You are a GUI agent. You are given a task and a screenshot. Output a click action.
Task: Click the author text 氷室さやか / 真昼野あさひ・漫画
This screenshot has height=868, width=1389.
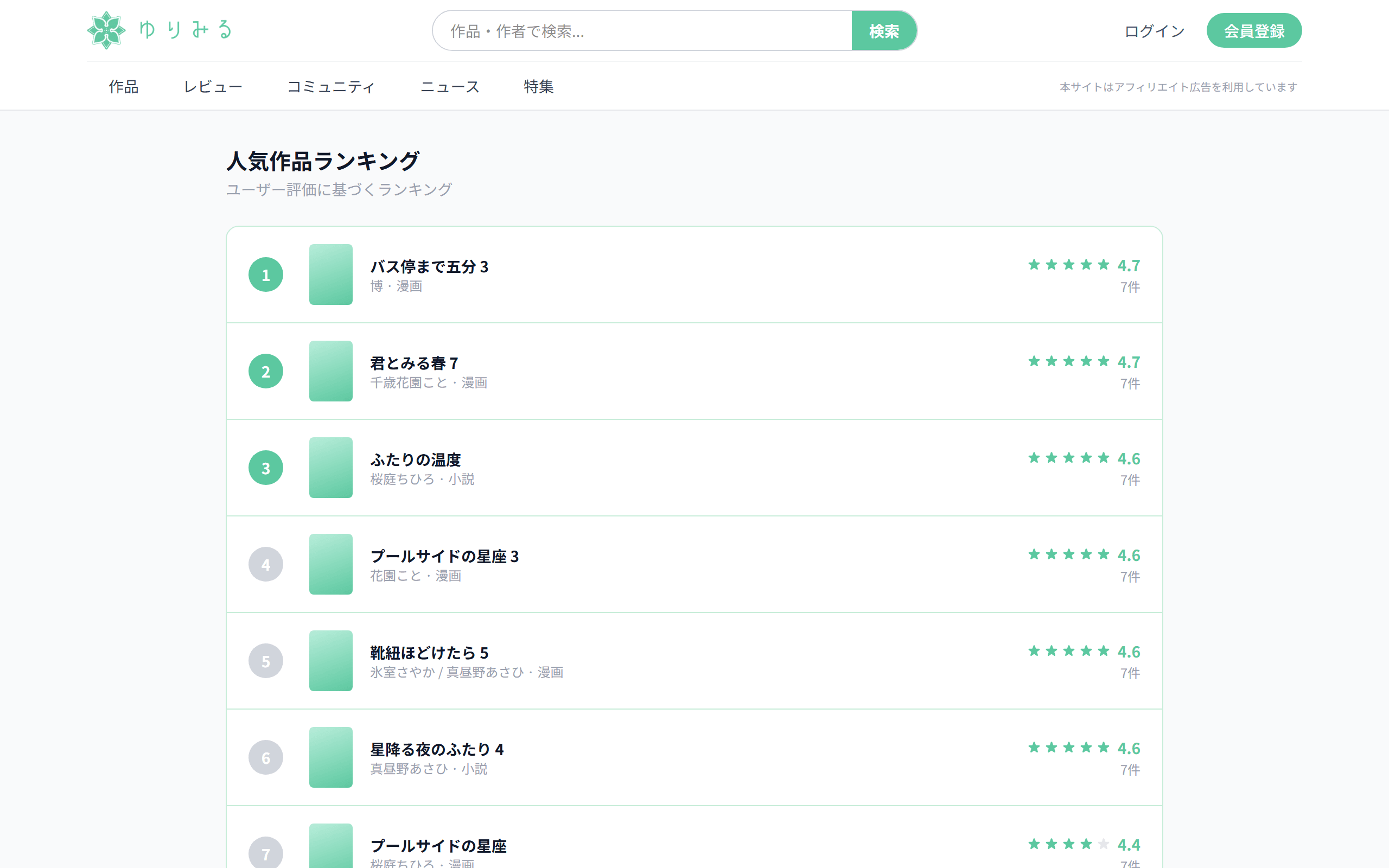pos(467,672)
